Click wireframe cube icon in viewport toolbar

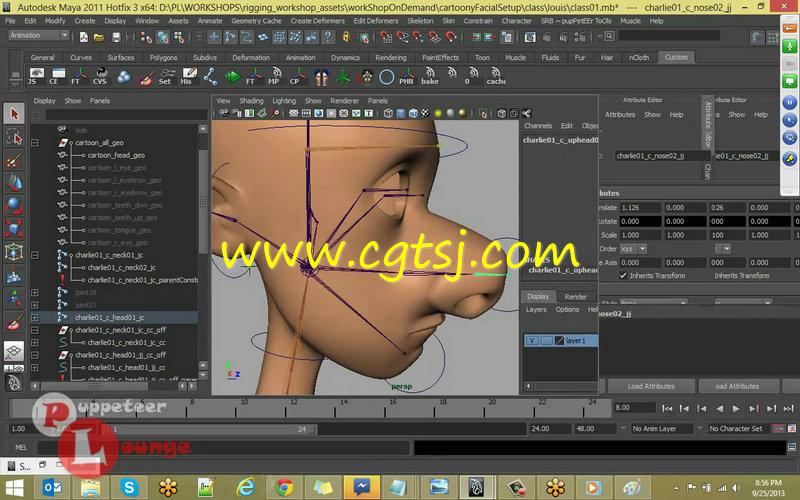pyautogui.click(x=388, y=113)
